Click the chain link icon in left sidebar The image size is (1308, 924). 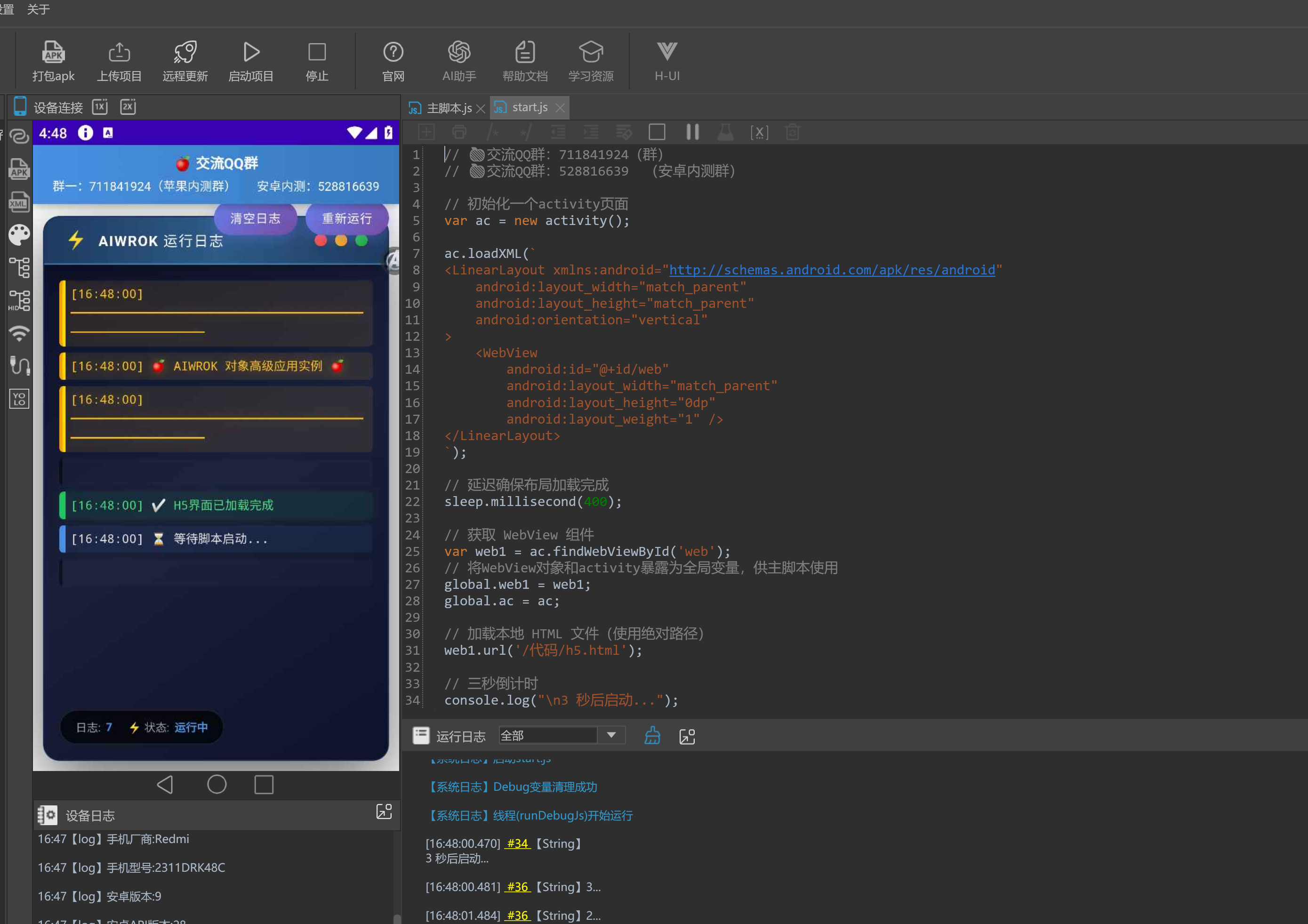coord(19,136)
